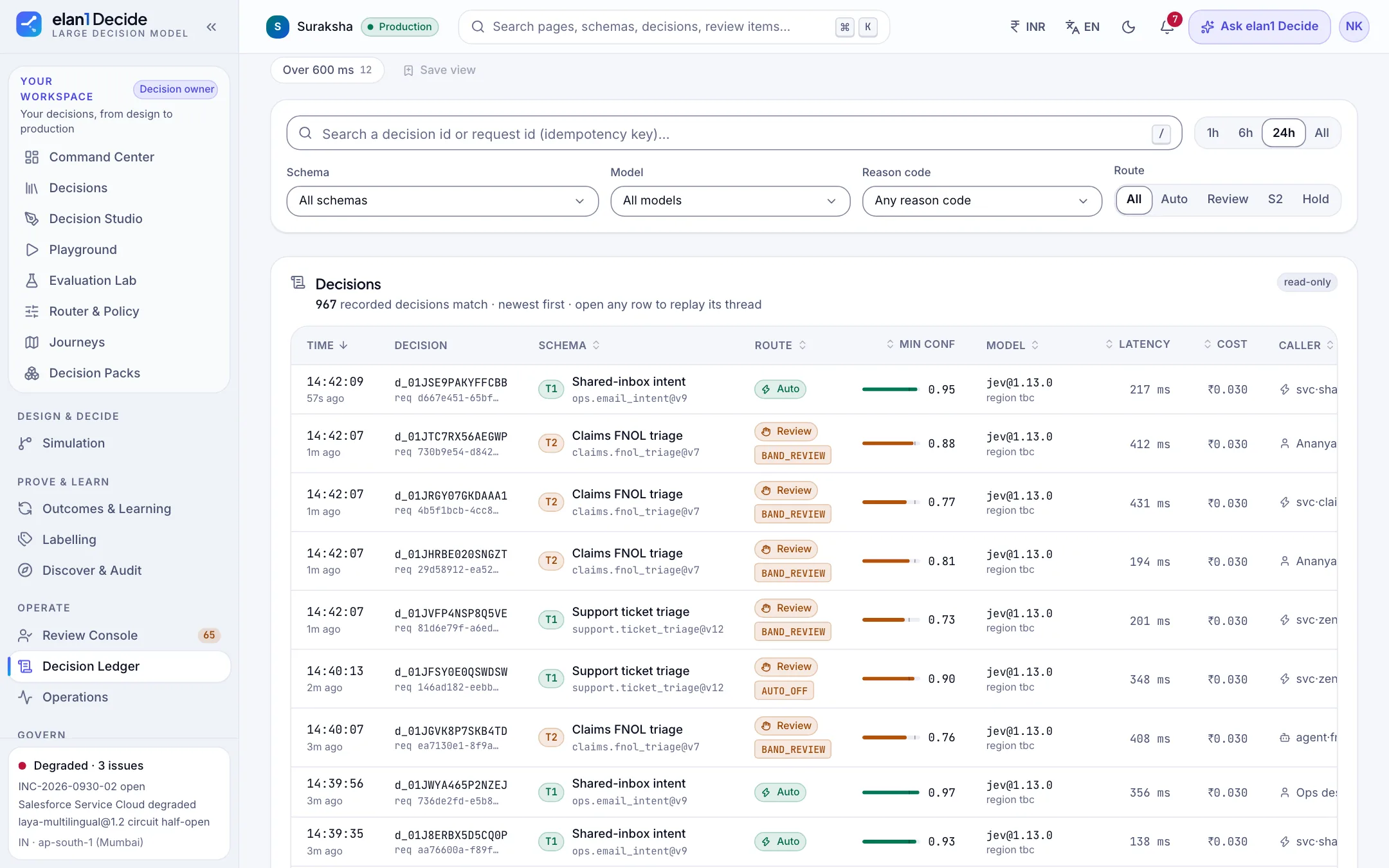The image size is (1389, 868).
Task: Select Decision Ledger in sidebar
Action: coord(120,667)
